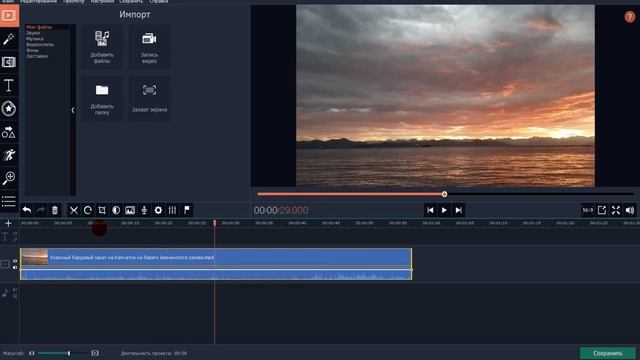The height and width of the screenshot is (360, 640).
Task: Click the Add Folder tile
Action: [x=102, y=98]
